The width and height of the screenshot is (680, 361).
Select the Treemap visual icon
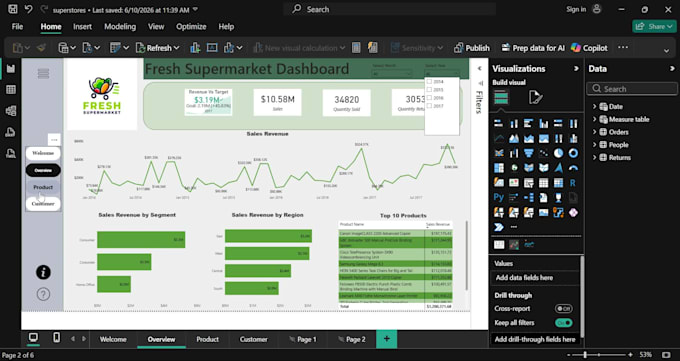499,168
